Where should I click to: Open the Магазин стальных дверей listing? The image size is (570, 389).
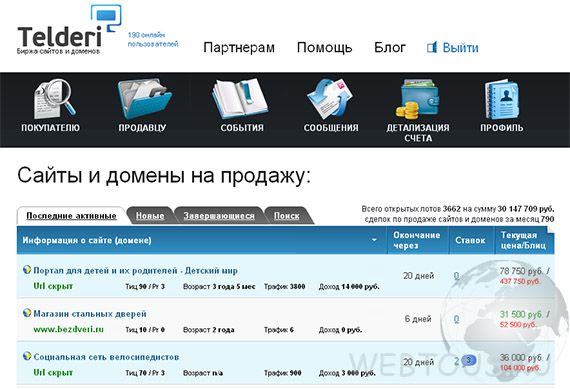(90, 313)
